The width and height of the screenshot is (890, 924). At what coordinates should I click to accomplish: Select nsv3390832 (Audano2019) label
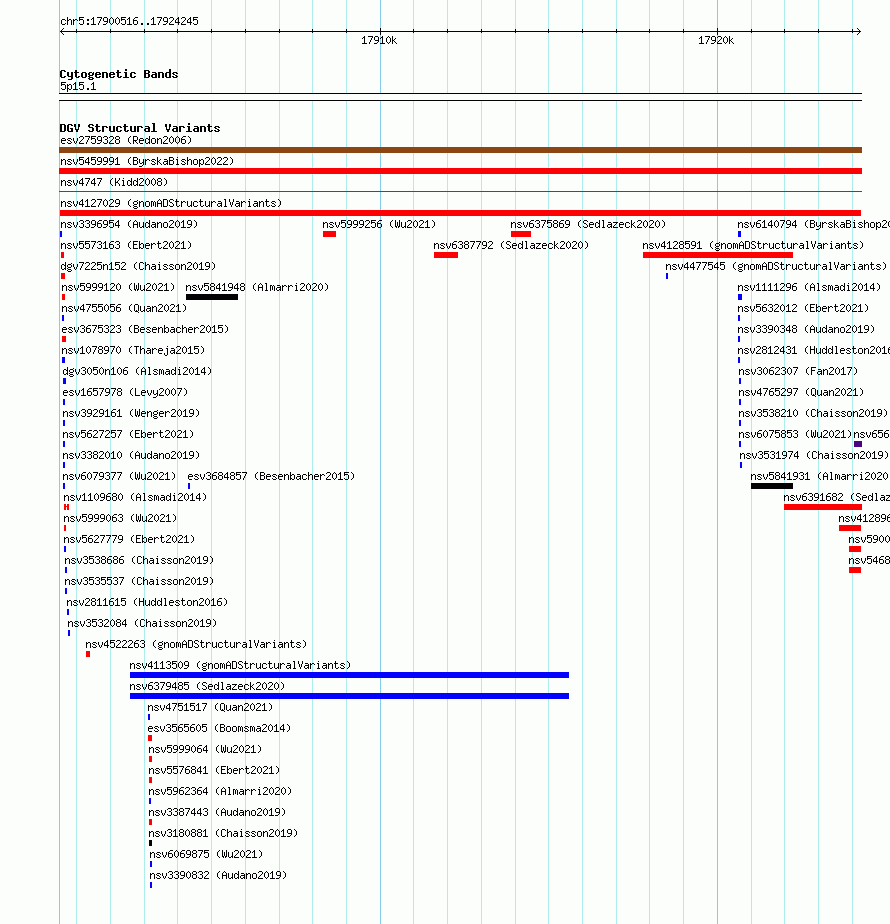218,876
